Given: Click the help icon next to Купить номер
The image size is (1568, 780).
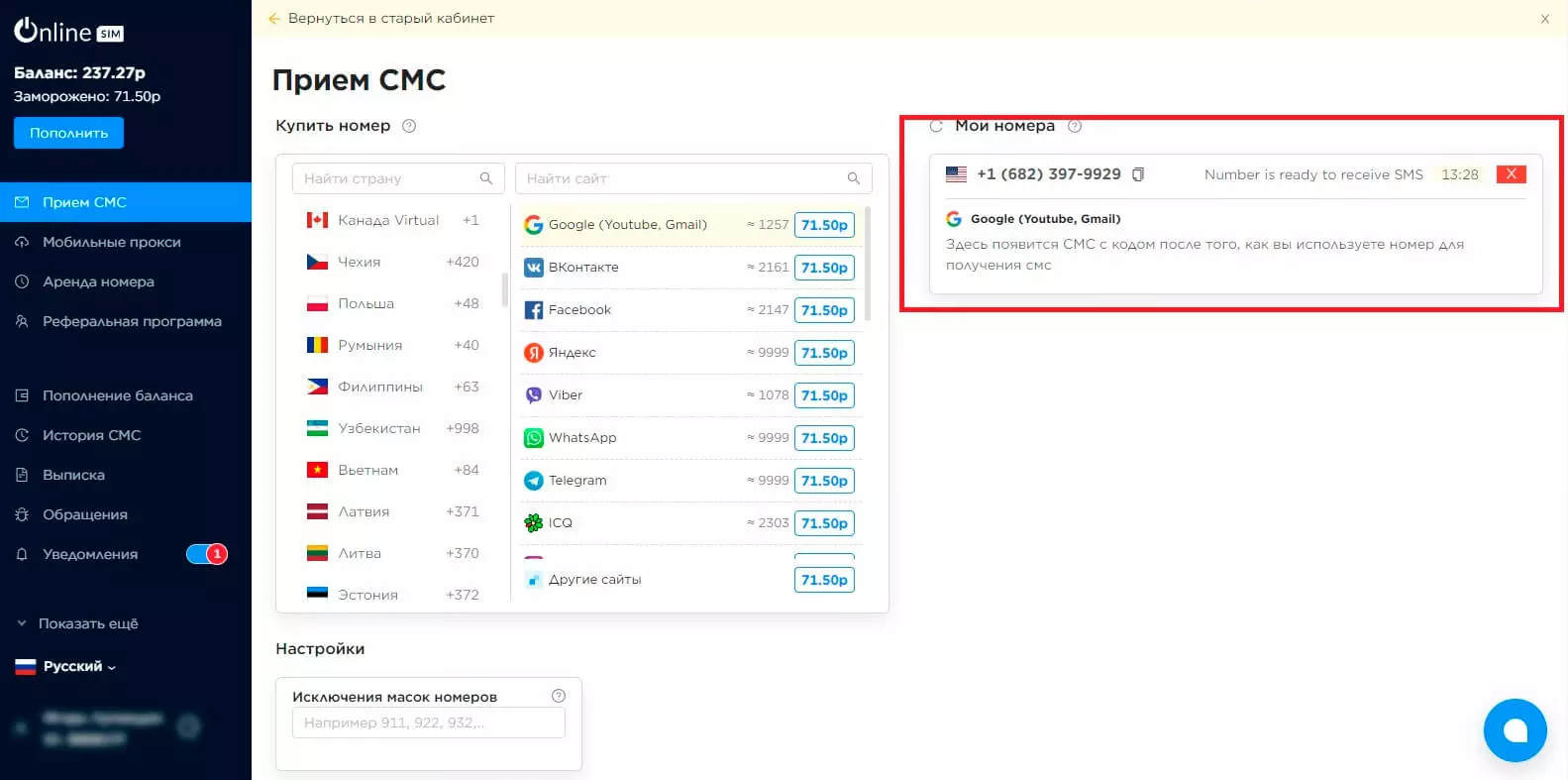Looking at the screenshot, I should coord(409,126).
